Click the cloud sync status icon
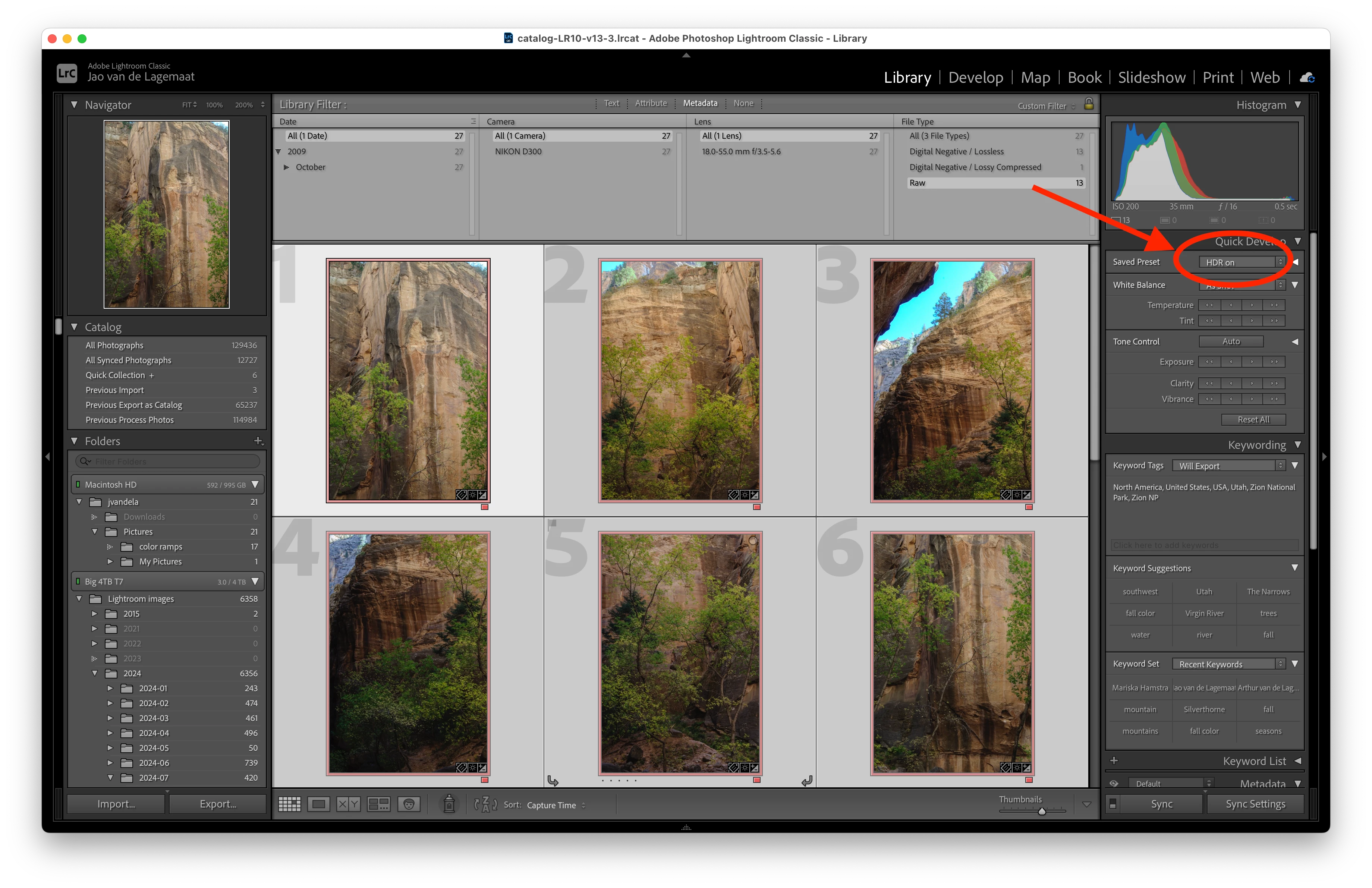 [1307, 78]
